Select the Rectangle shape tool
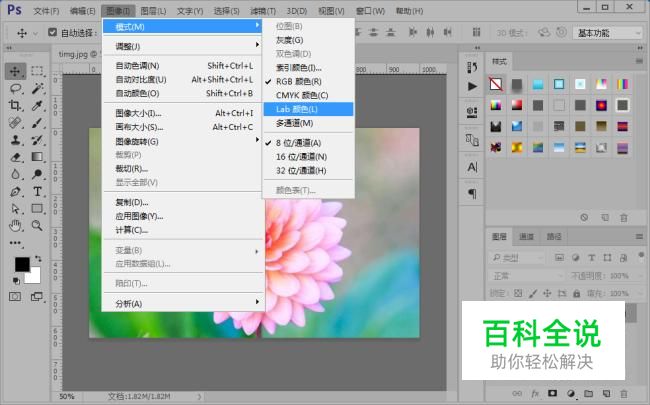The height and width of the screenshot is (405, 650). (37, 209)
